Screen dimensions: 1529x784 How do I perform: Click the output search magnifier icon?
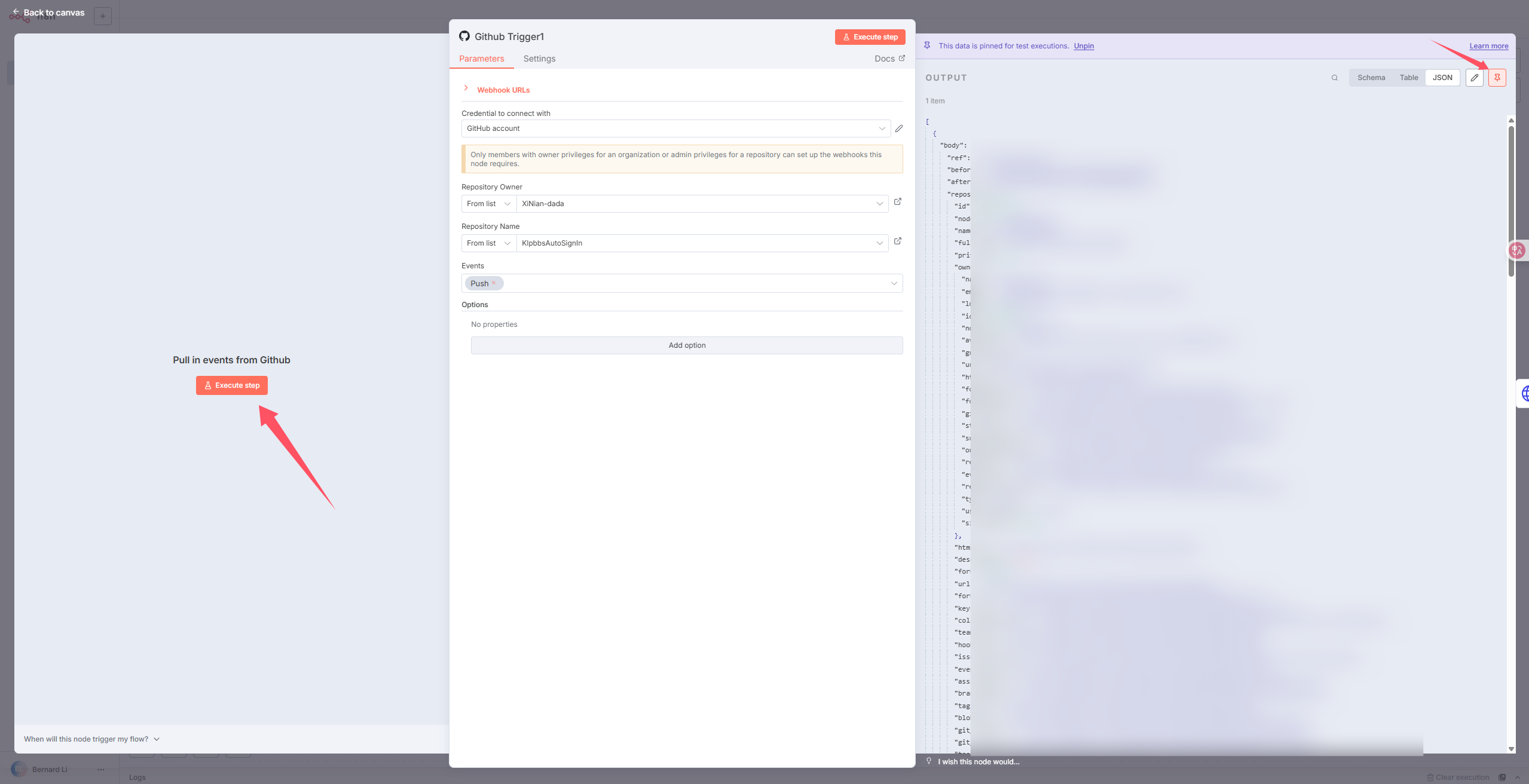[x=1334, y=78]
